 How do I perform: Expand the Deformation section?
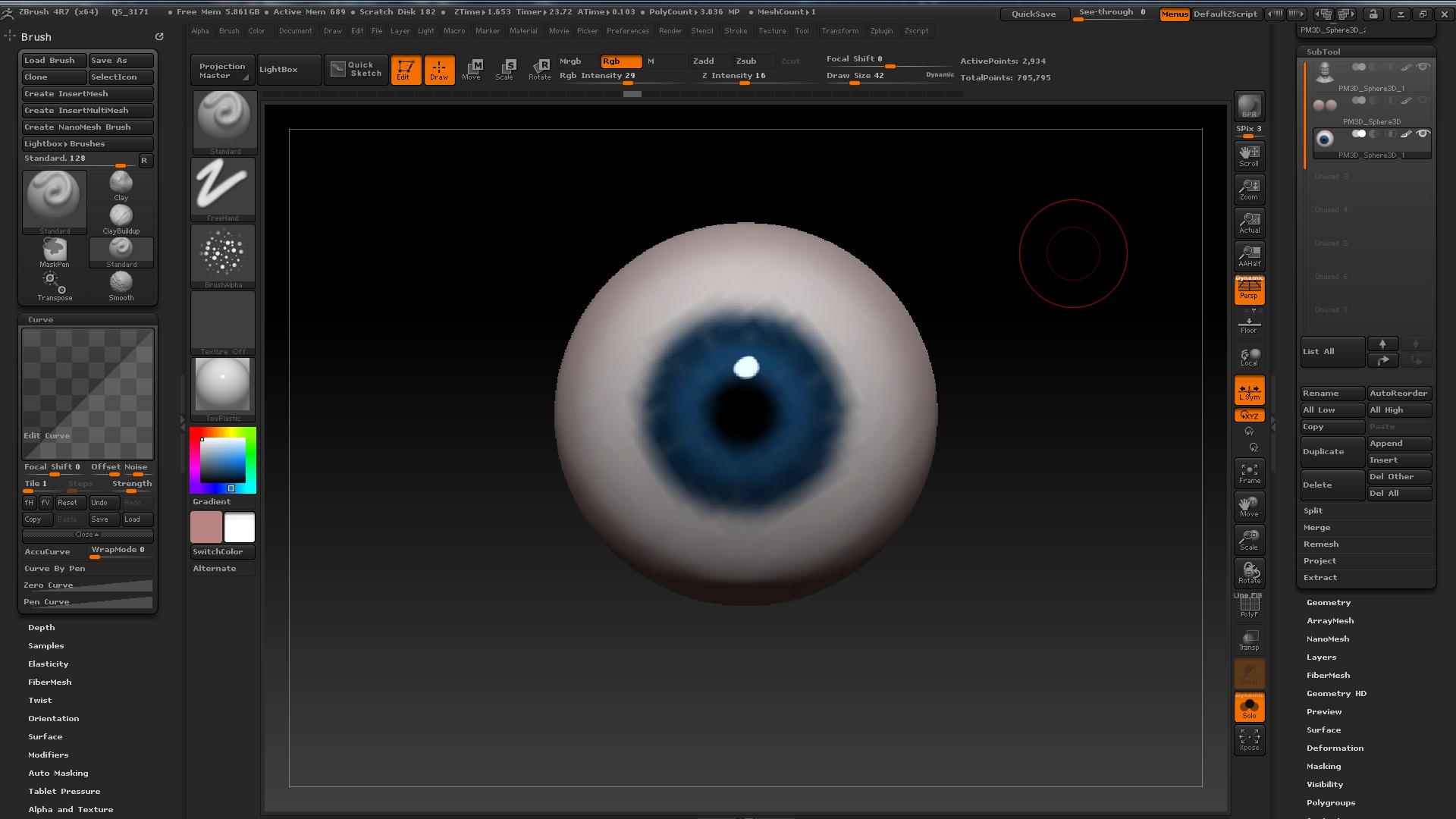tap(1335, 748)
